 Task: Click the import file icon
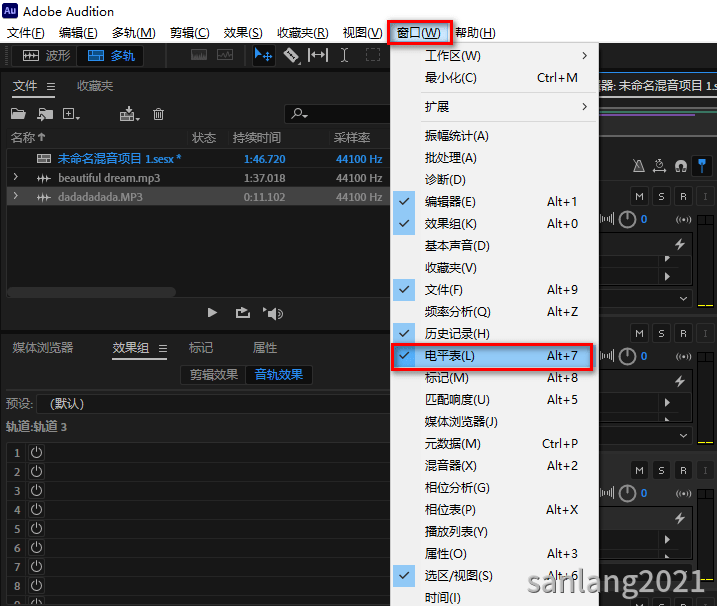45,114
